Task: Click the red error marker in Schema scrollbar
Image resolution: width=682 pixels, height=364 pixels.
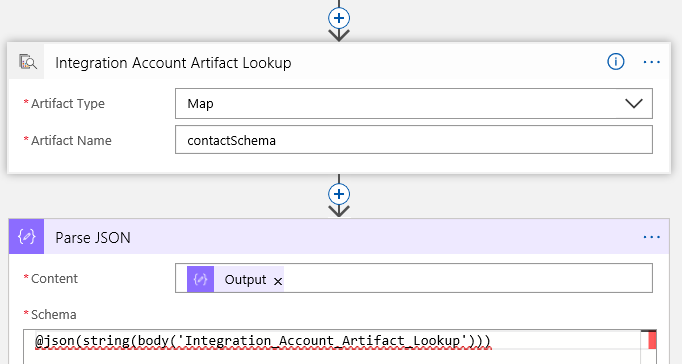Action: (652, 340)
